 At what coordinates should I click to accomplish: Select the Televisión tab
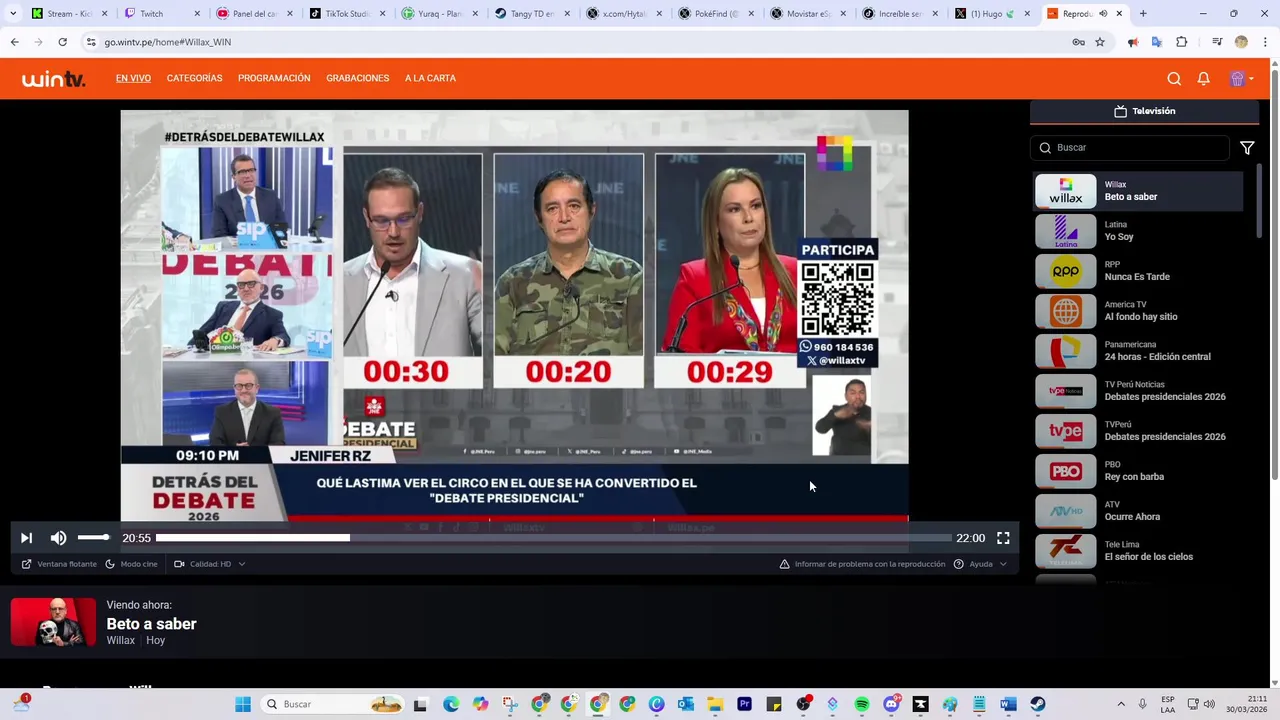[1144, 111]
